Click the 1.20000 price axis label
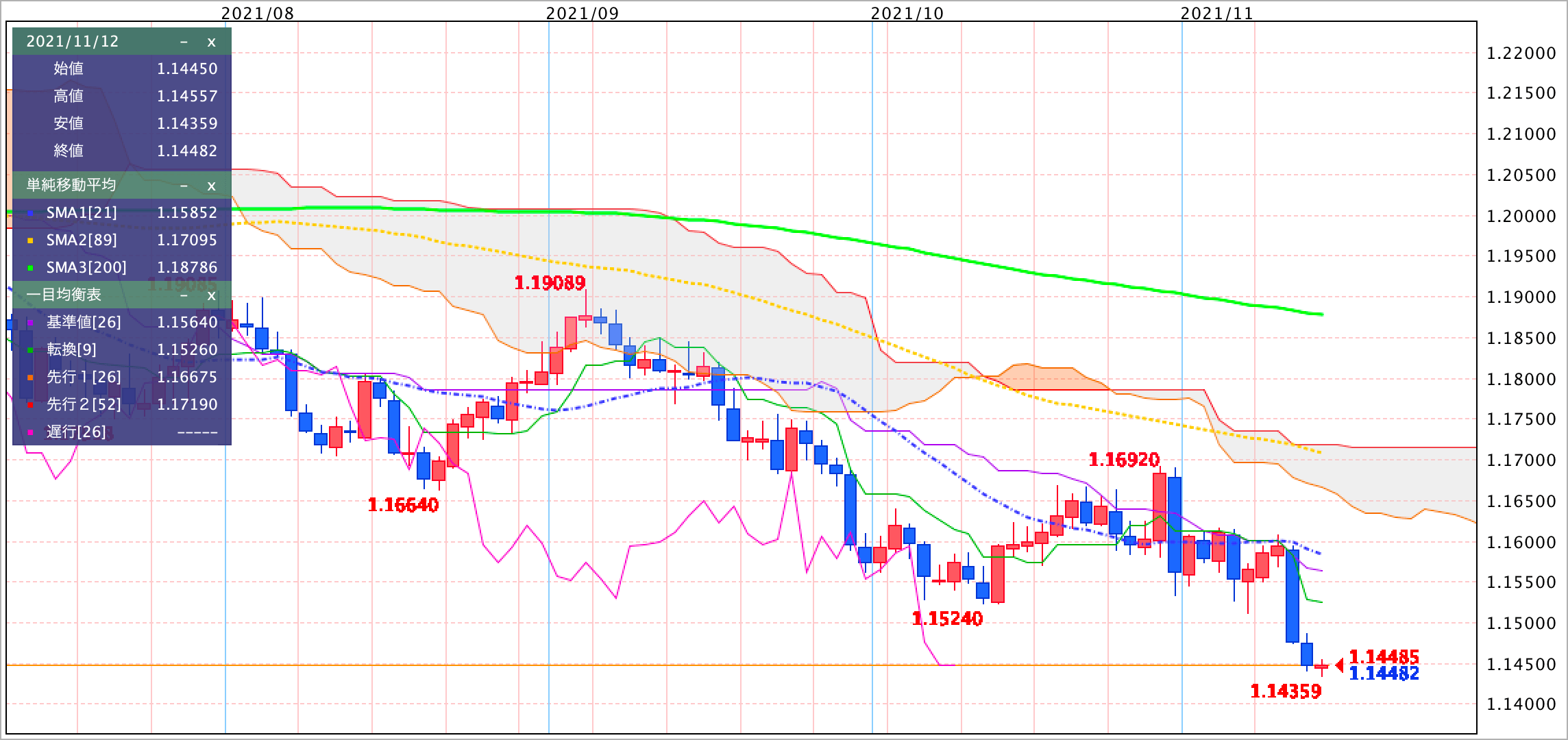Image resolution: width=1568 pixels, height=740 pixels. tap(1521, 217)
